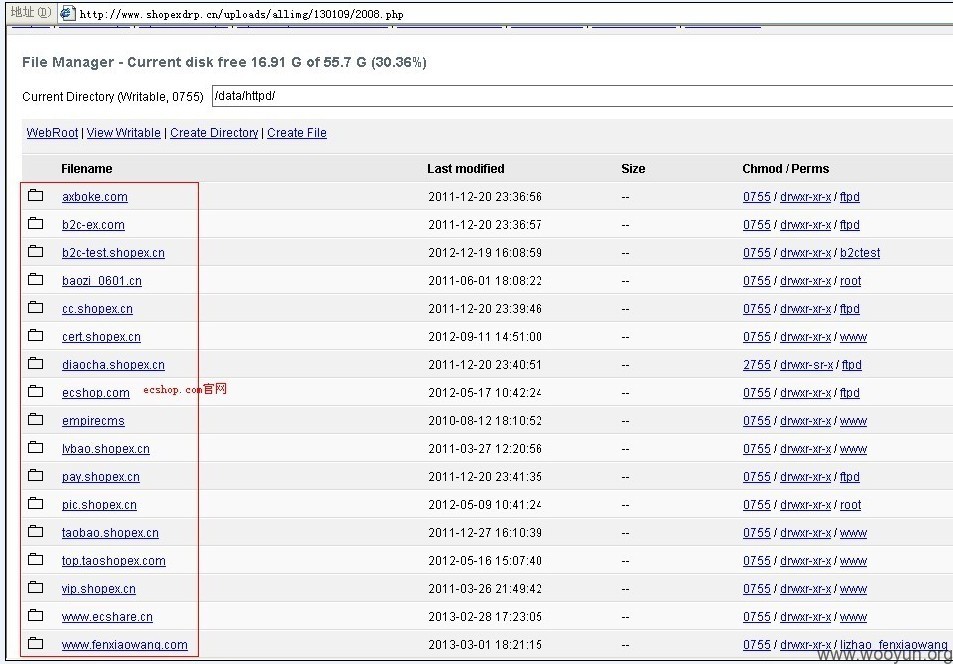953x664 pixels.
Task: Open the b2c-ex.com directory link
Action: (x=93, y=225)
